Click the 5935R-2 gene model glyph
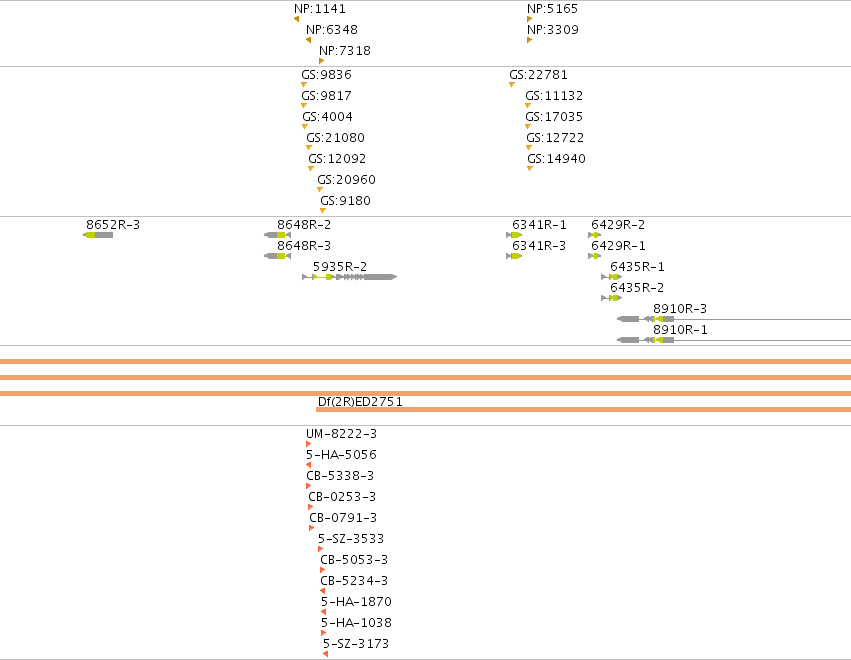The width and height of the screenshot is (851, 660). [x=350, y=277]
